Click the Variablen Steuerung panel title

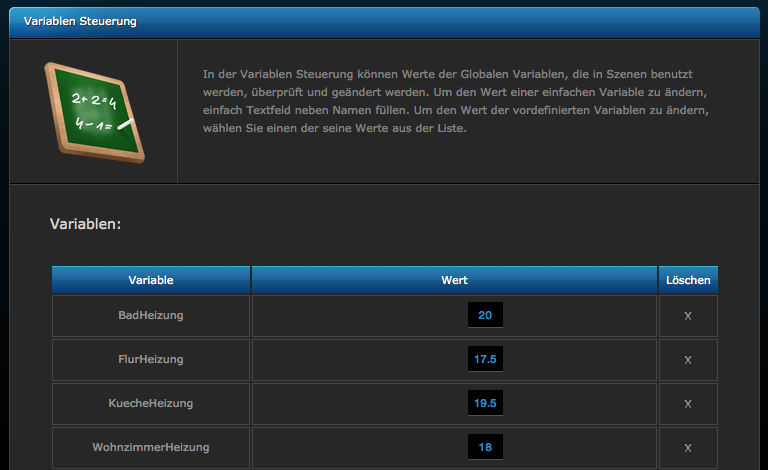[80, 21]
